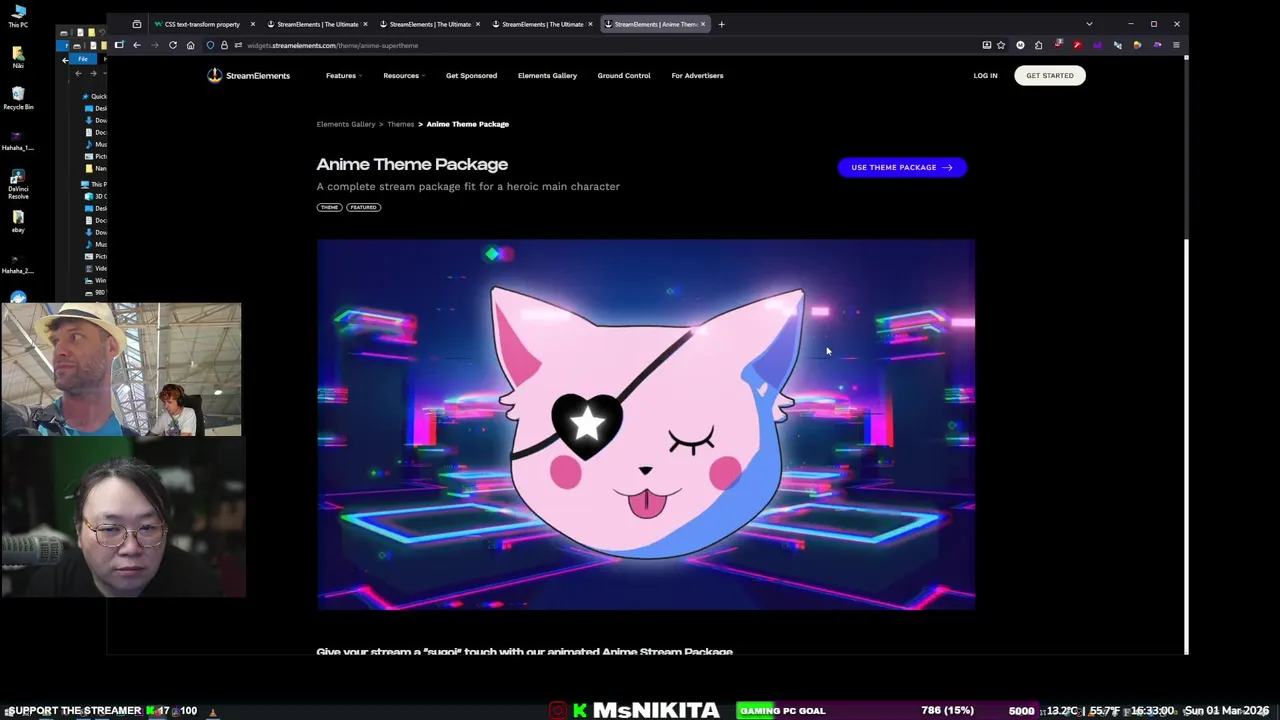1280x720 pixels.
Task: Click File Explorer back arrow
Action: pyautogui.click(x=78, y=73)
